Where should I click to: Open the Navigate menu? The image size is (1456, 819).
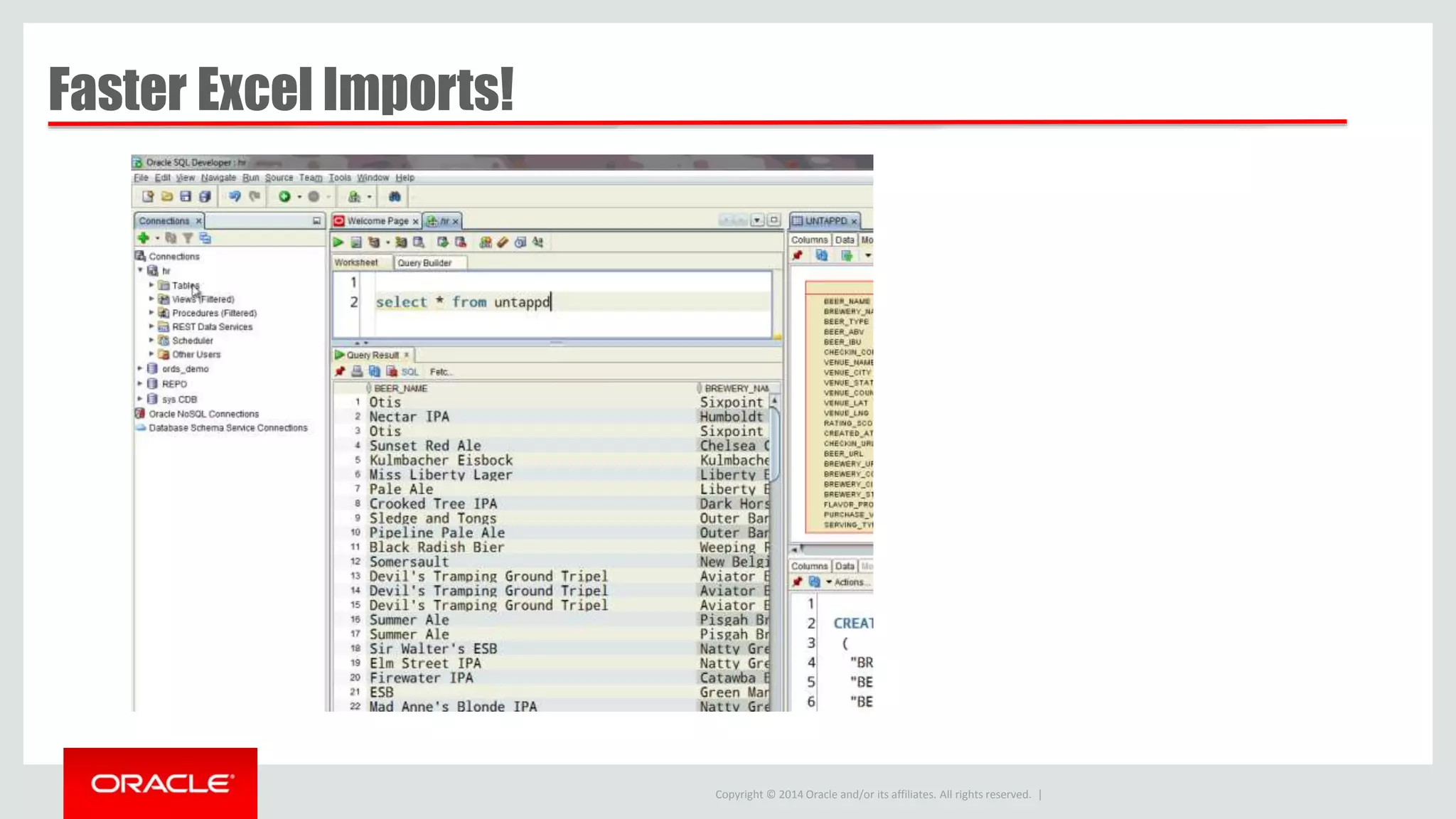tap(218, 178)
